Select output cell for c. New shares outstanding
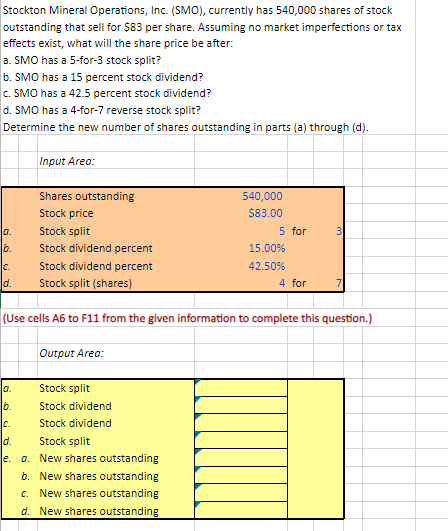 241,493
